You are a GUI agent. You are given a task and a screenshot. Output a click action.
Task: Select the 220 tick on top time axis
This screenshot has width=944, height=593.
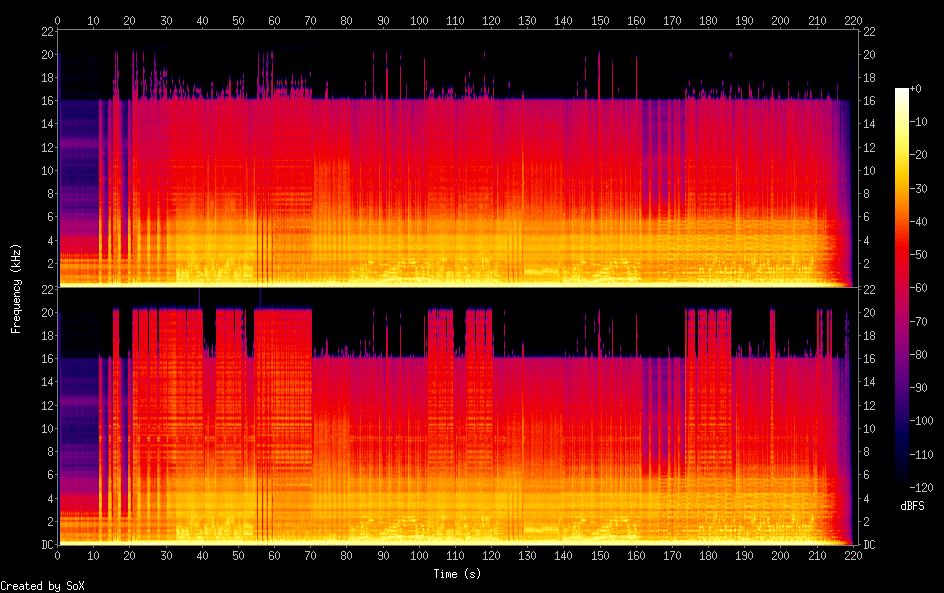853,20
